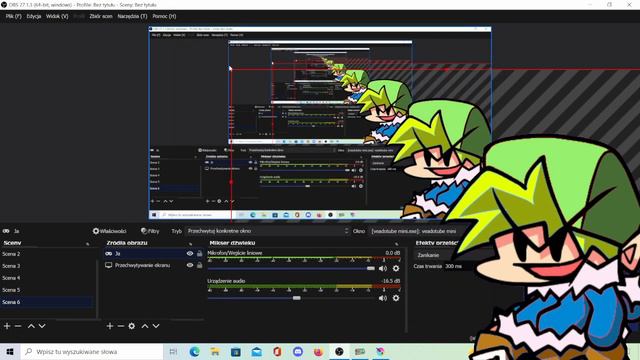
Task: Click the Właściwości properties button
Action: click(x=109, y=231)
